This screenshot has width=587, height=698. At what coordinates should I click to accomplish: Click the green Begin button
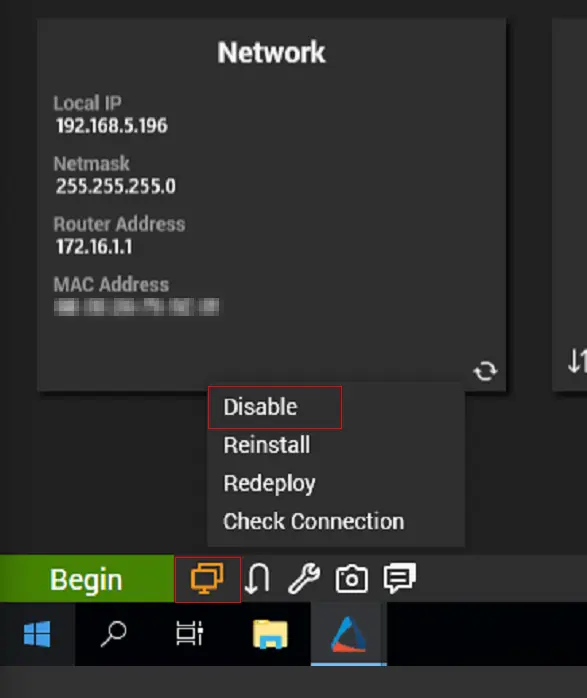87,579
